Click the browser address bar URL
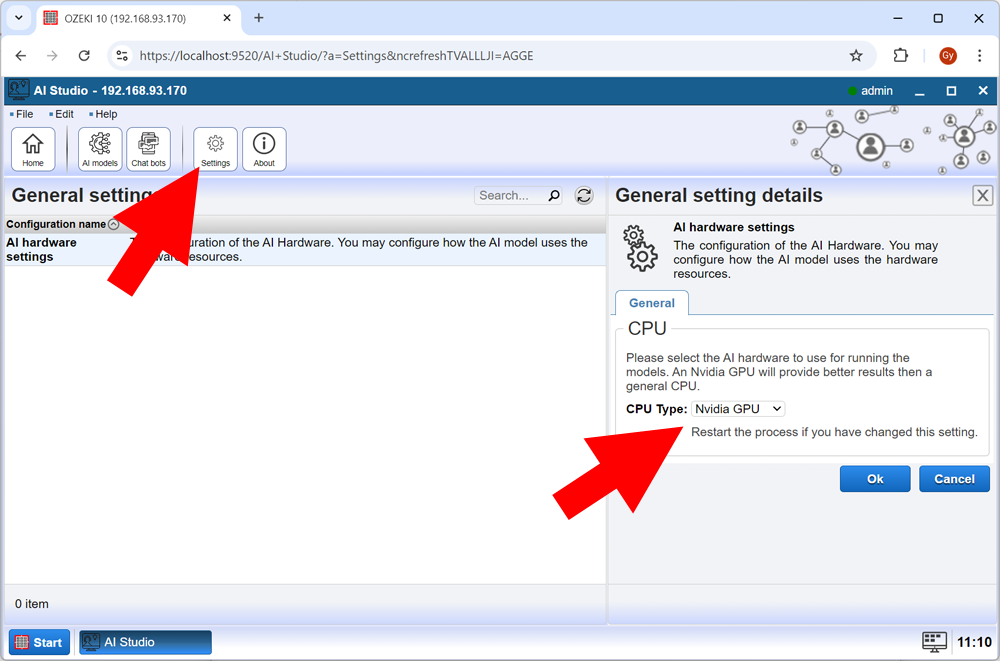Screen dimensions: 1000x661 (336, 56)
